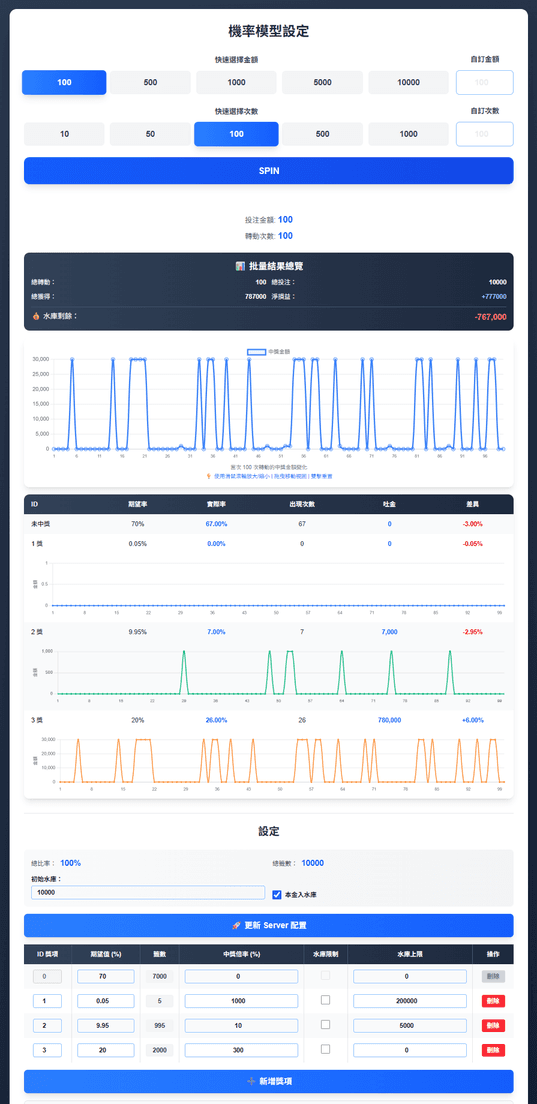Image resolution: width=537 pixels, height=1104 pixels.
Task: Choose spin count 1000 in count row
Action: [408, 134]
